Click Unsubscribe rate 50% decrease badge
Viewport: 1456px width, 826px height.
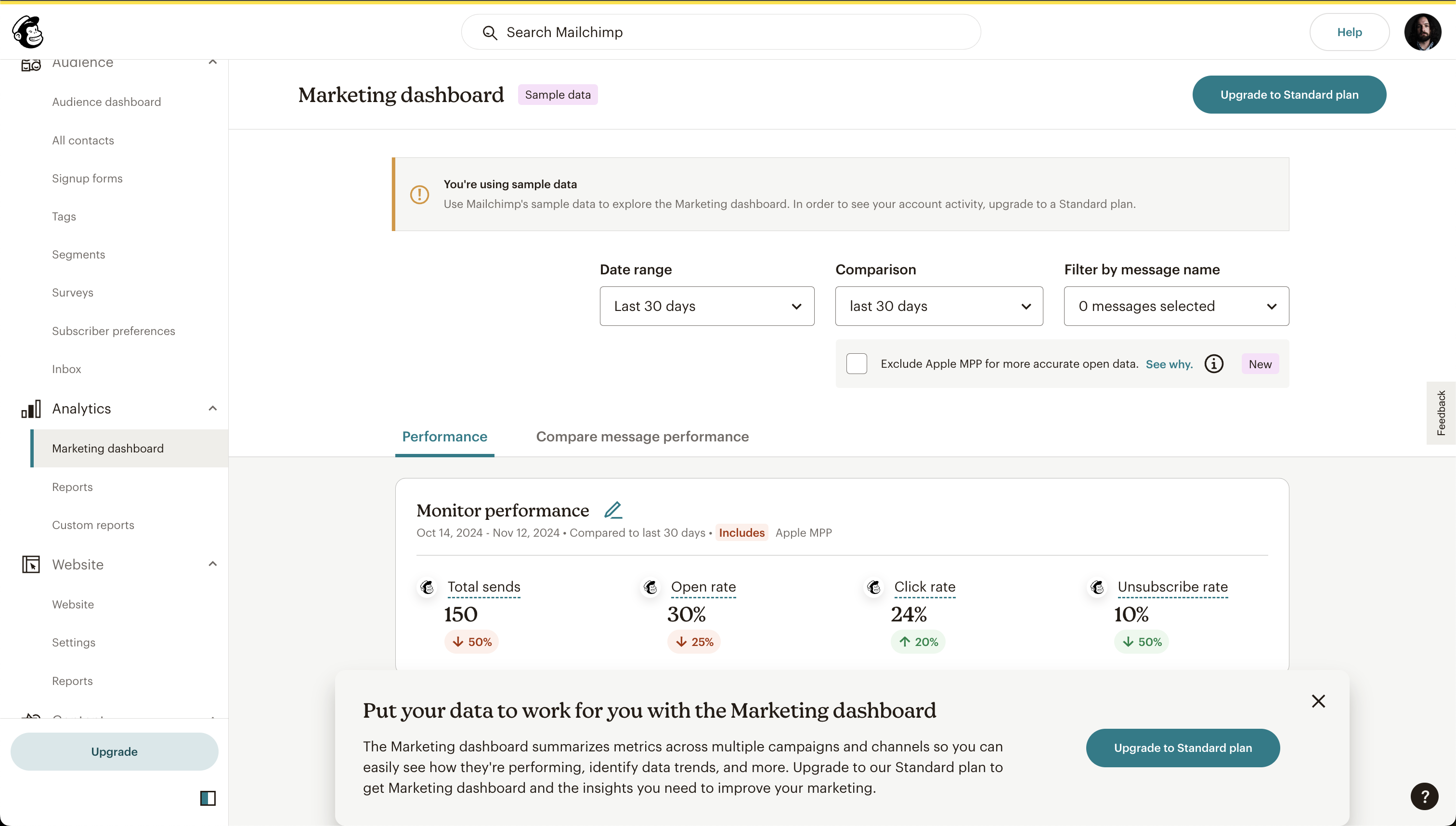click(1141, 642)
